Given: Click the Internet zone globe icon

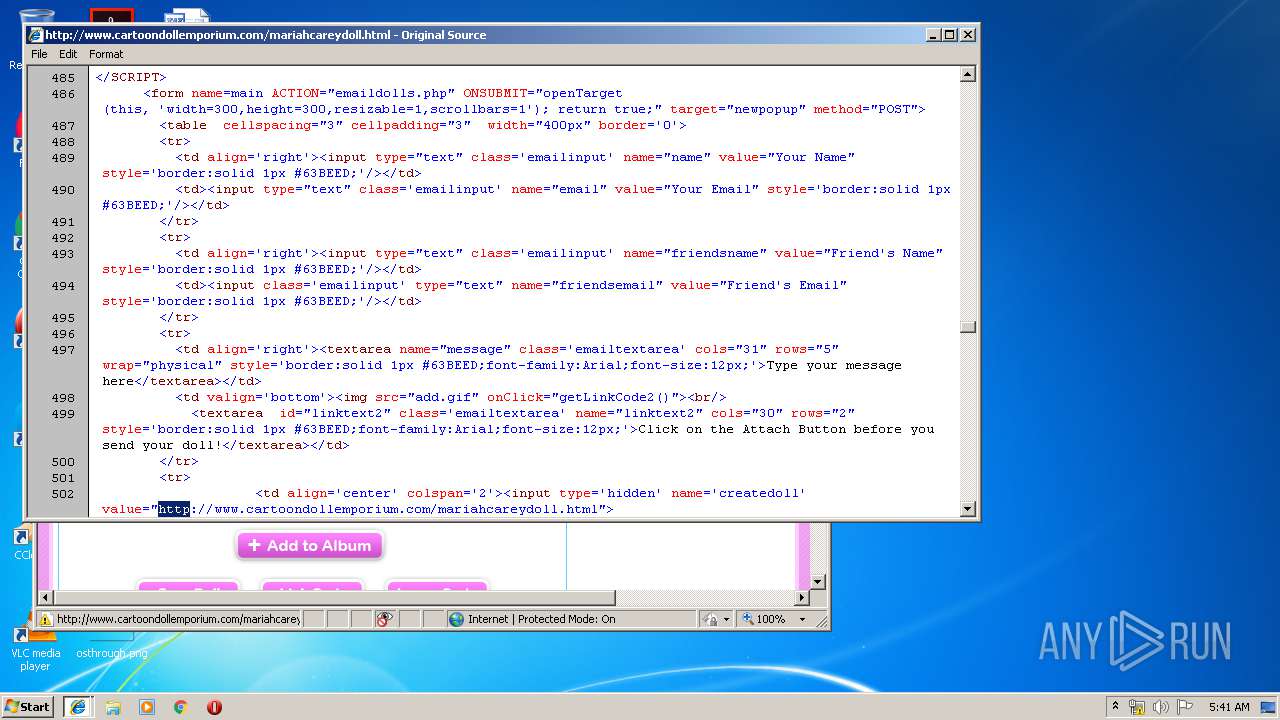Looking at the screenshot, I should click(457, 619).
